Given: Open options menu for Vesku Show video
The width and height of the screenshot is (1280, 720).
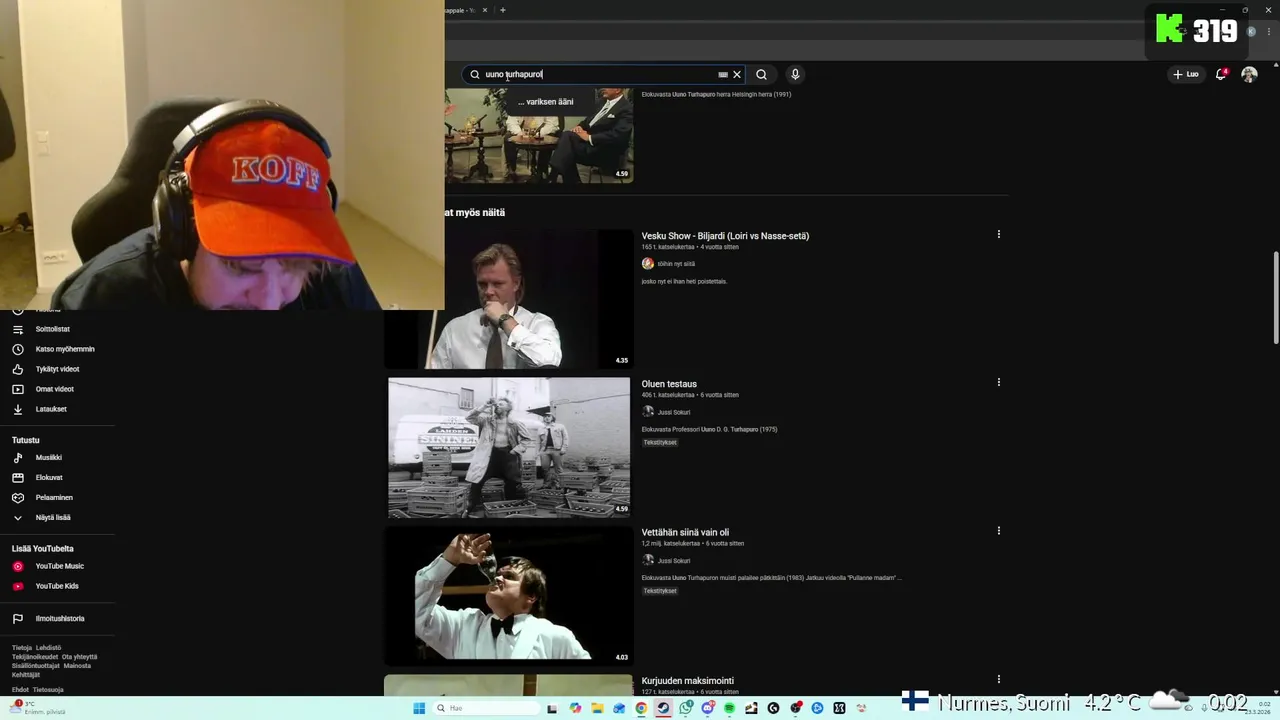Looking at the screenshot, I should [x=998, y=234].
